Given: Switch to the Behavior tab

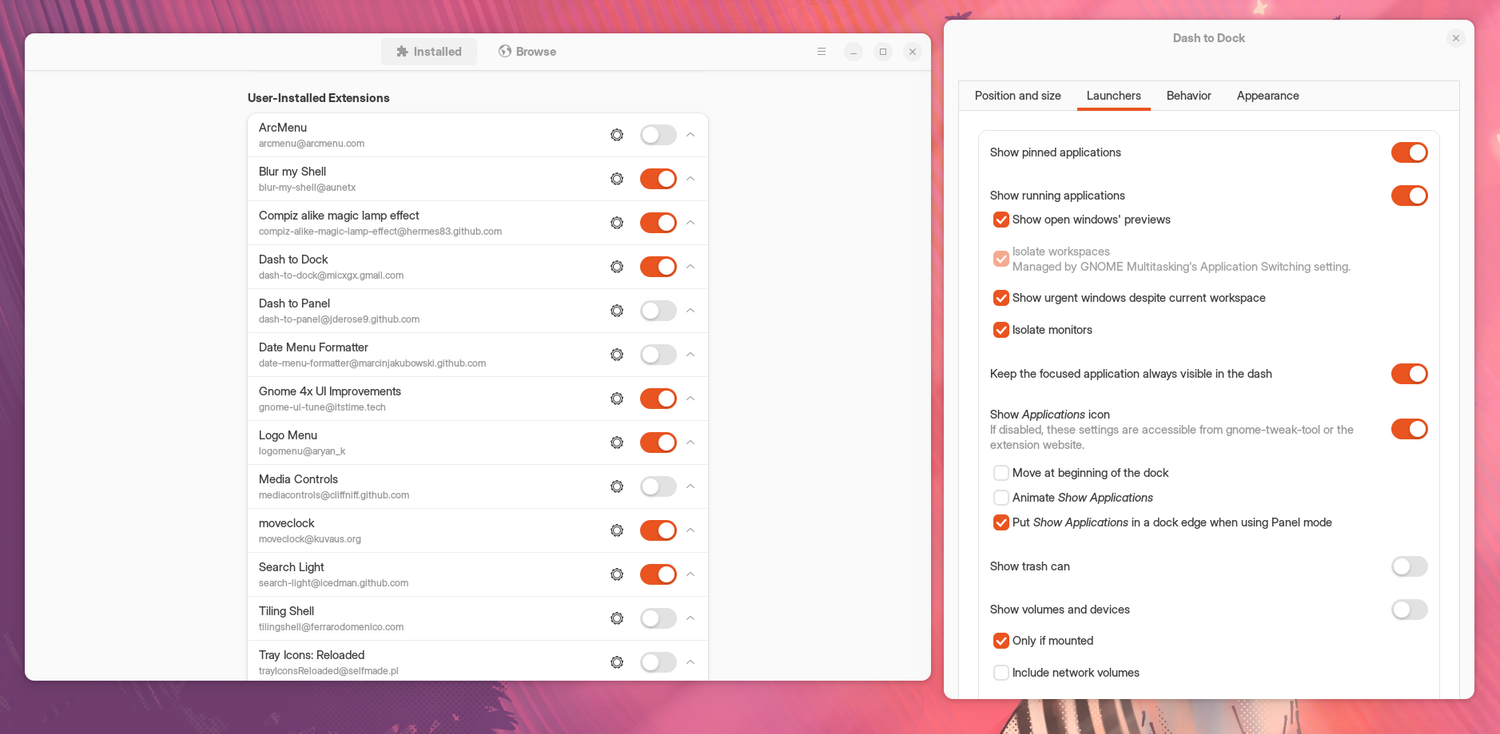Looking at the screenshot, I should coord(1188,96).
